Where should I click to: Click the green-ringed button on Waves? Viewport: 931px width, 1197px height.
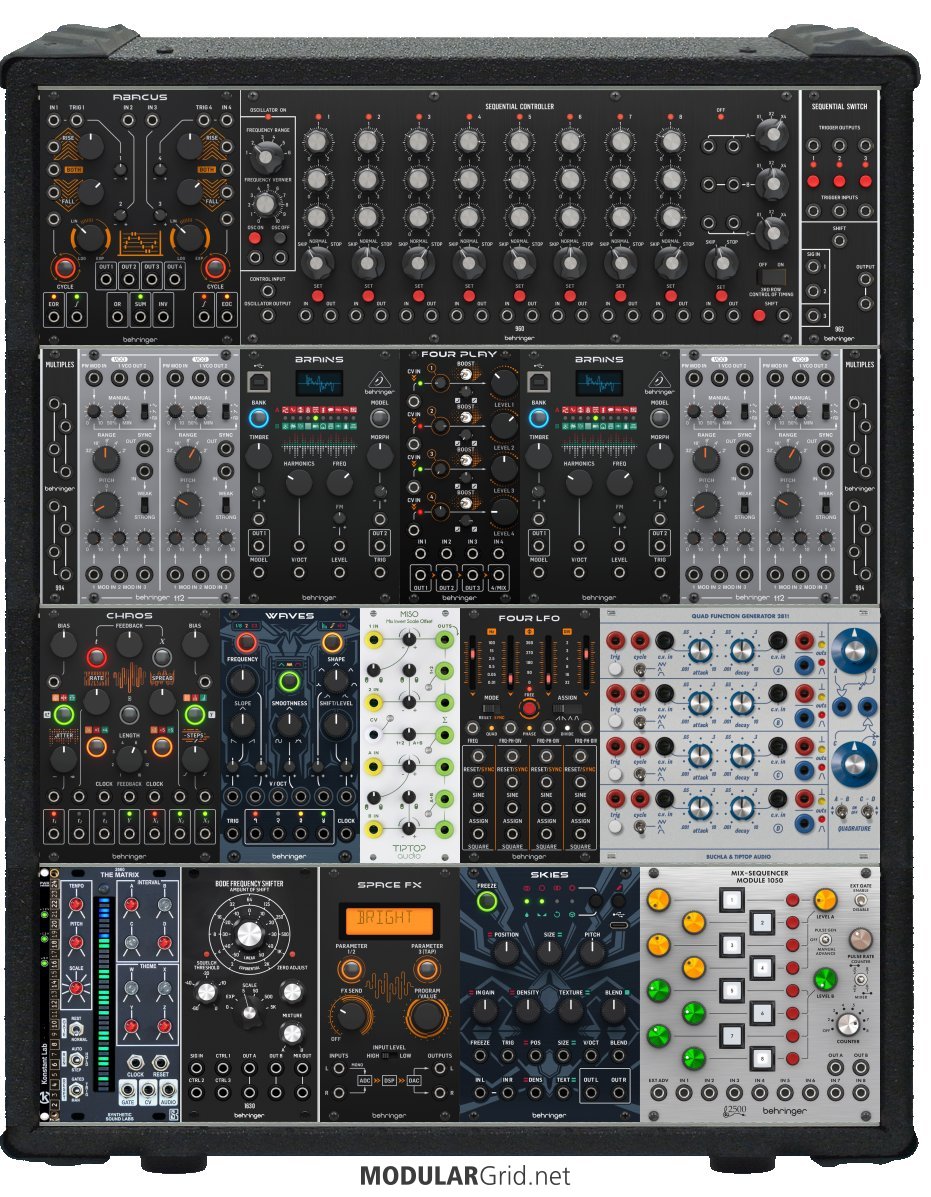coord(288,681)
